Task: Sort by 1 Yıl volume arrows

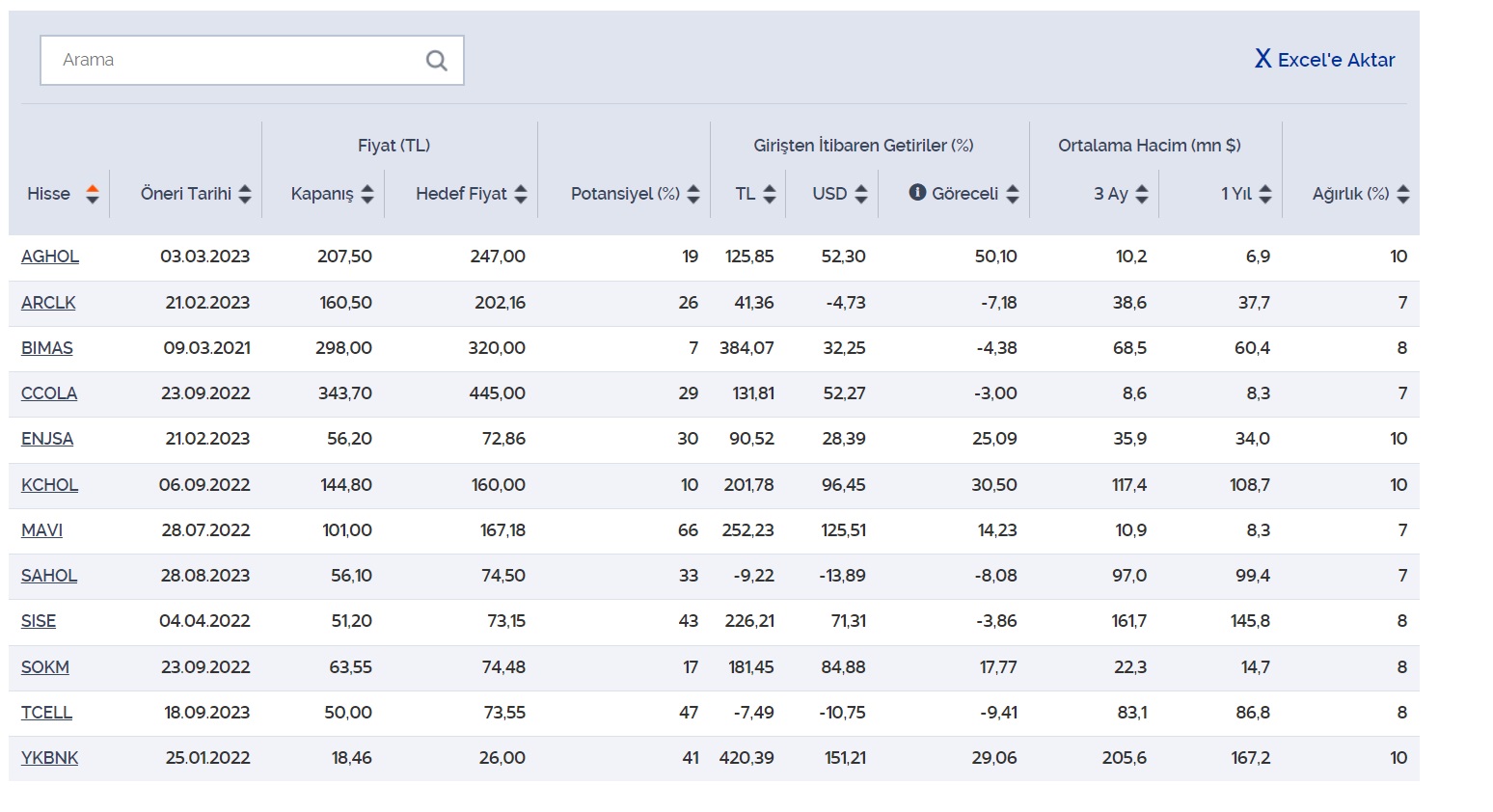Action: (x=1265, y=194)
